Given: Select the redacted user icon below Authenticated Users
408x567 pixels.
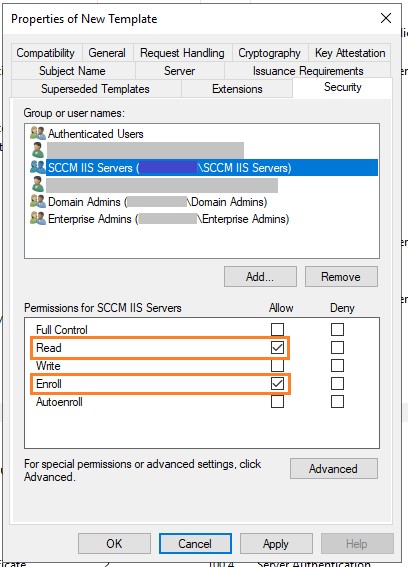Looking at the screenshot, I should 38,150.
